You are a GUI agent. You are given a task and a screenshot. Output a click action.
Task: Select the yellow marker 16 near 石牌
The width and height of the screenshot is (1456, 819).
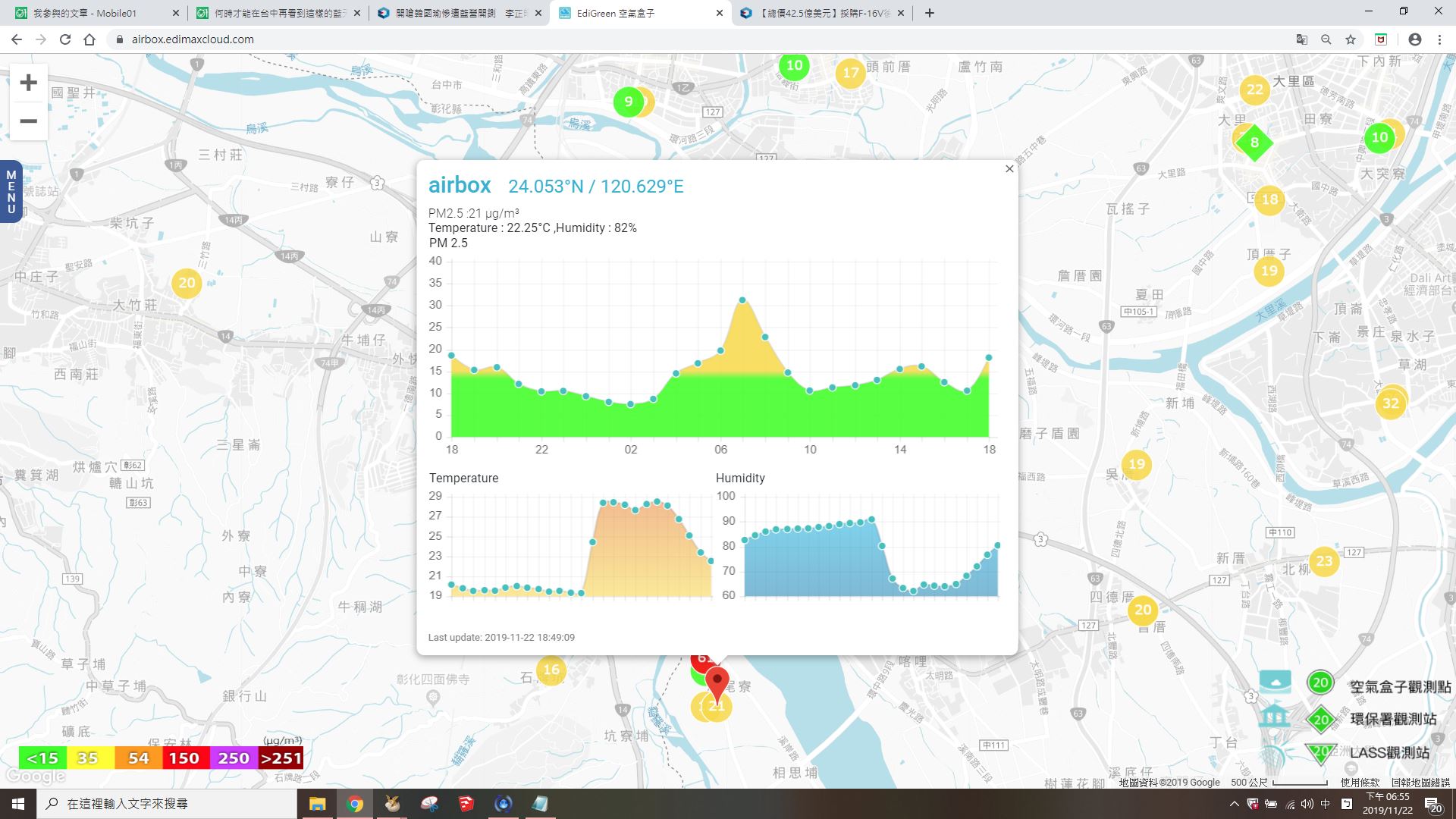551,670
